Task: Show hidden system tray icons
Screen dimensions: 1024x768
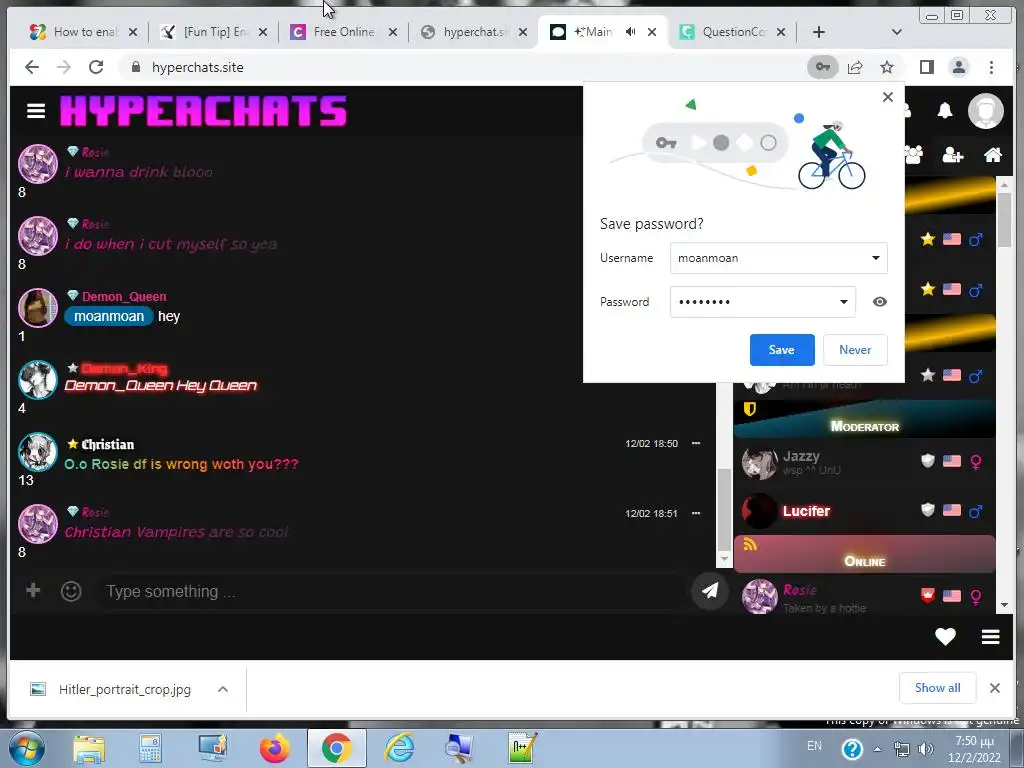Action: (x=877, y=749)
